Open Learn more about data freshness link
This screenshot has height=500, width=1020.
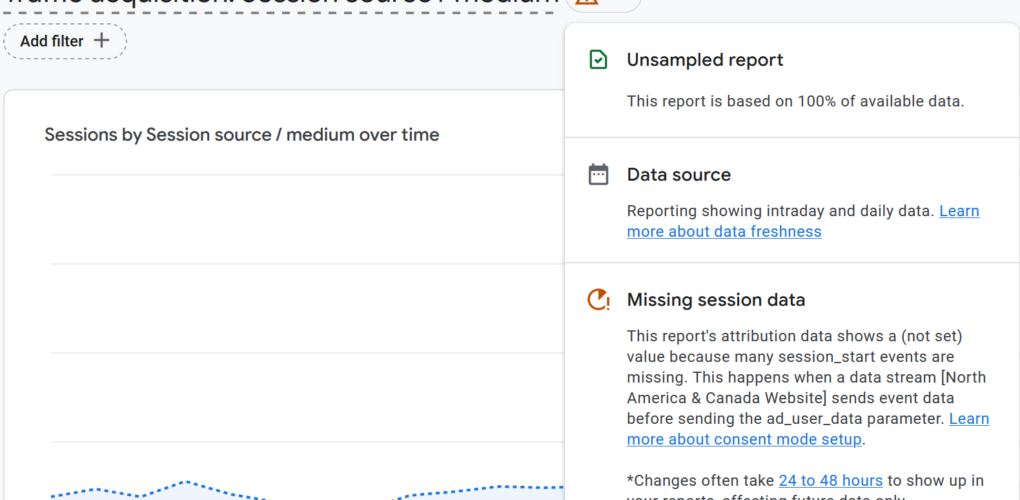803,221
